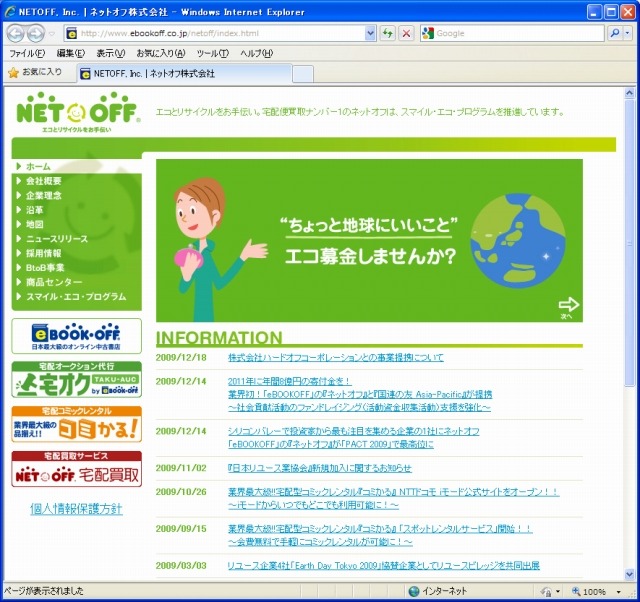Click the 2009/11/02 date text
640x602 pixels.
[181, 468]
